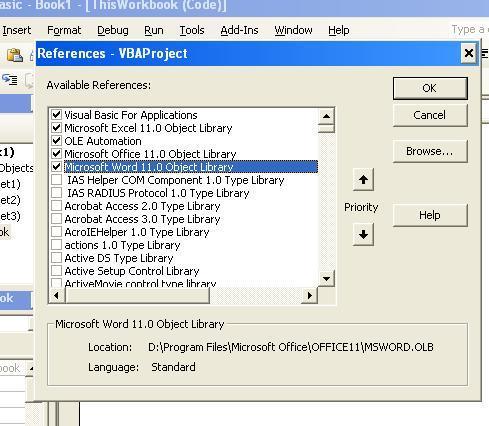
Task: Open the Add-Ins menu
Action: coord(239,30)
